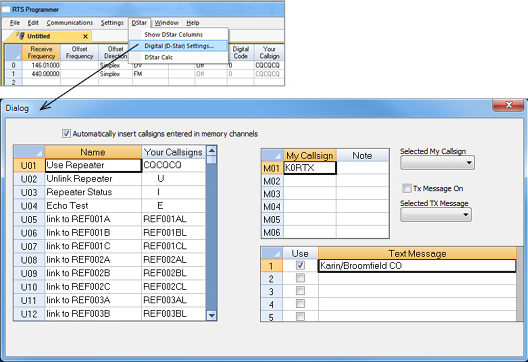Screen dimensions: 528x362
Task: Open Selected My Callsign dropdown
Action: (437, 163)
